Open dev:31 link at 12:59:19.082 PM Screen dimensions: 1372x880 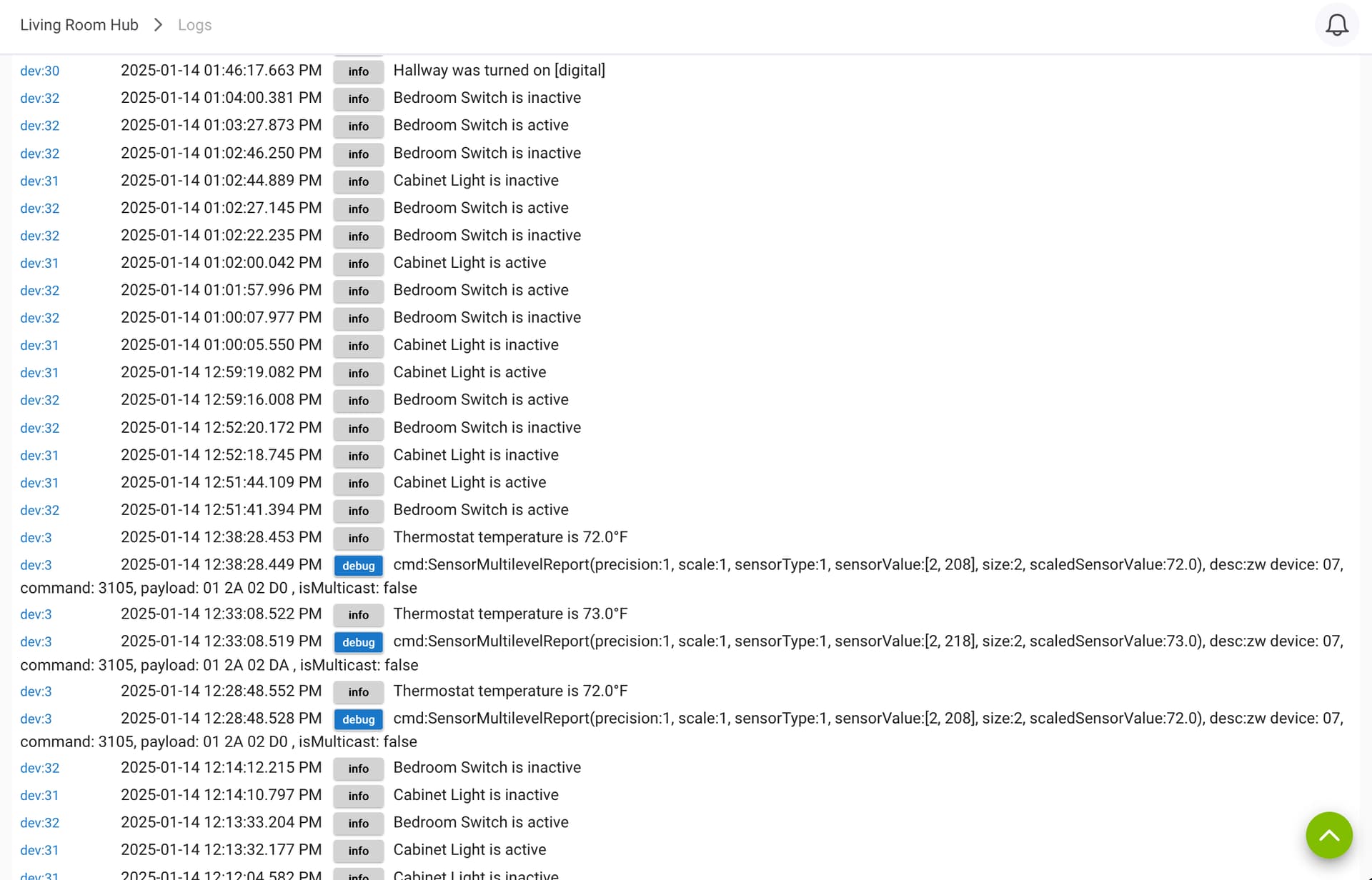click(39, 373)
